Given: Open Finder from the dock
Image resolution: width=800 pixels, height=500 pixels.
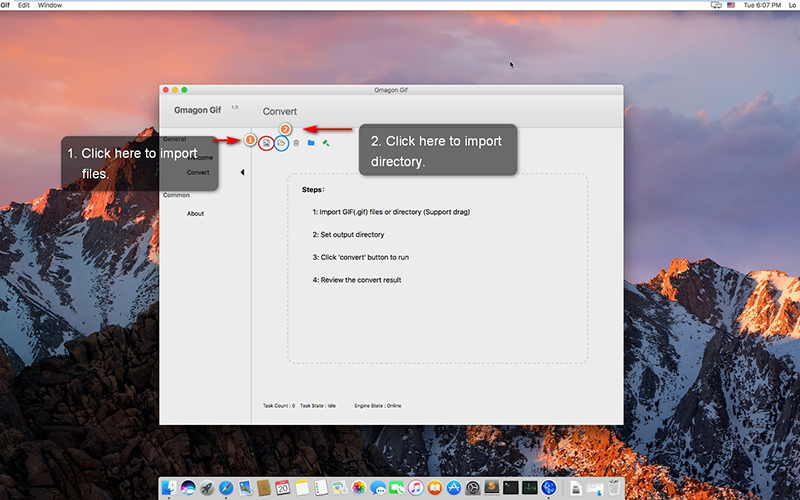Looking at the screenshot, I should [169, 488].
